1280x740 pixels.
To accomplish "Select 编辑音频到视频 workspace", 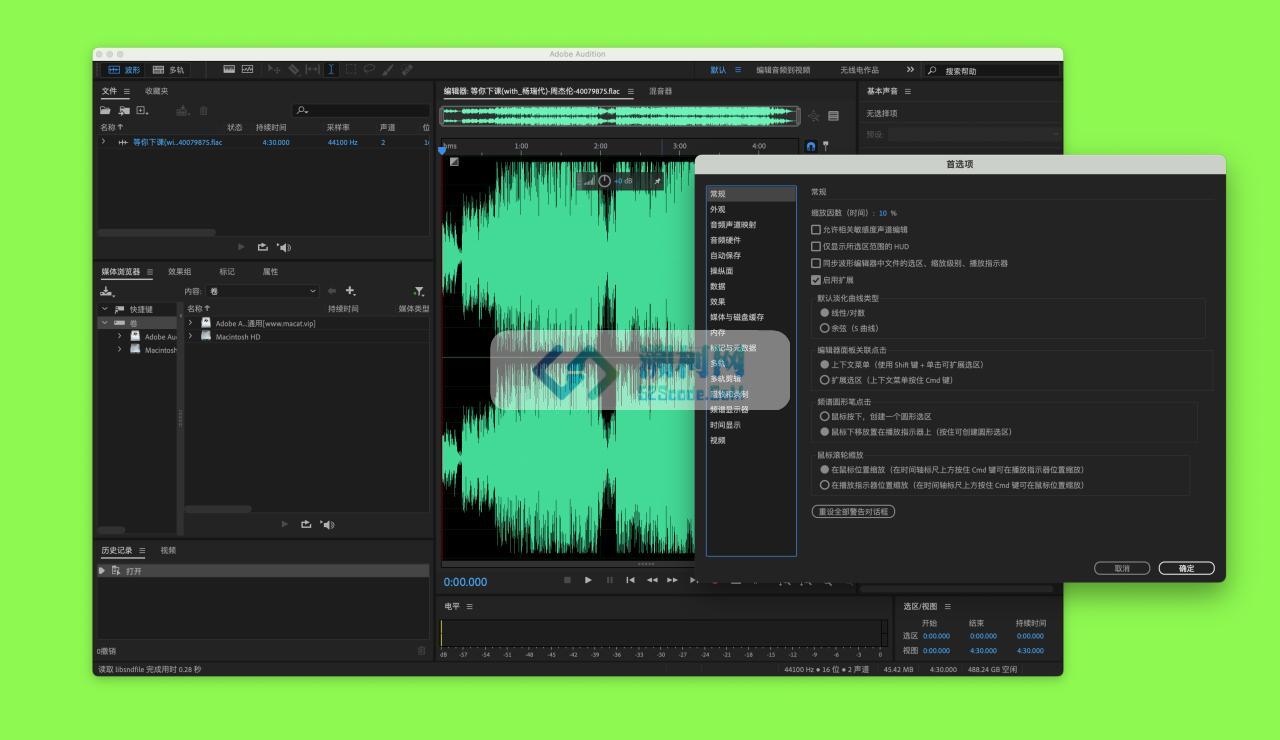I will 783,70.
